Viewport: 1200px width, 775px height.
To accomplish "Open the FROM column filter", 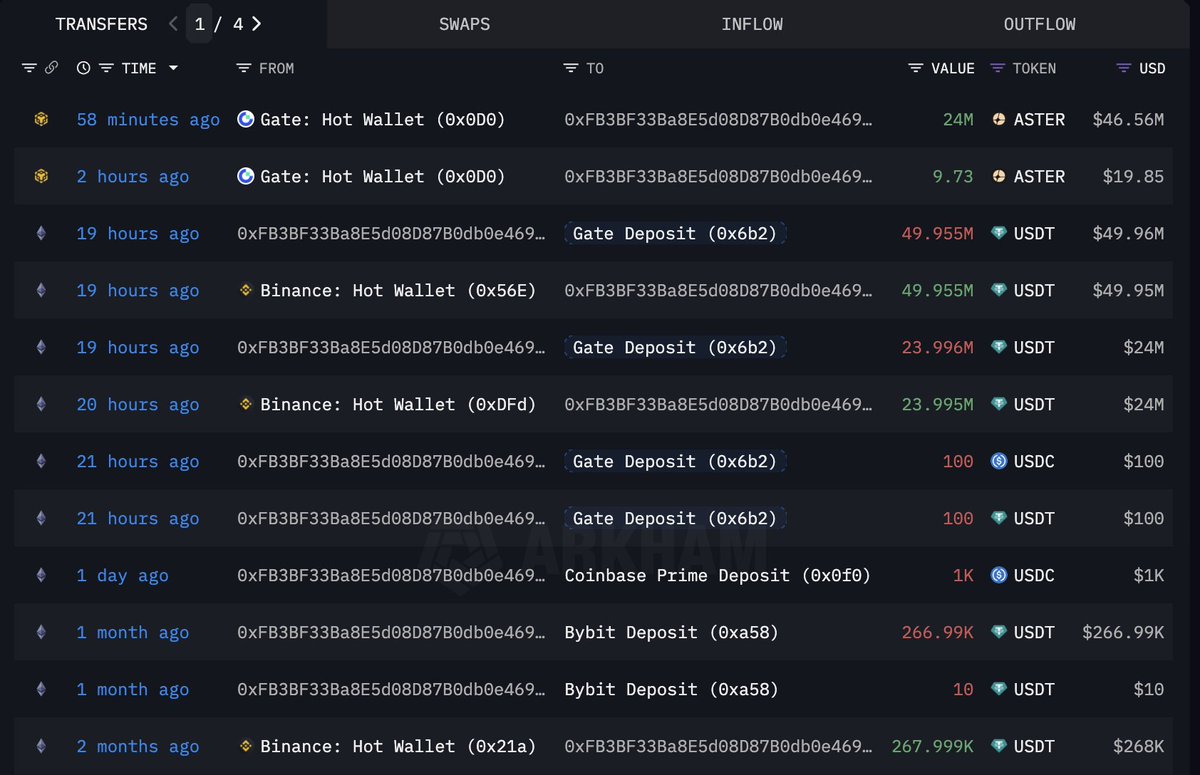I will point(243,68).
